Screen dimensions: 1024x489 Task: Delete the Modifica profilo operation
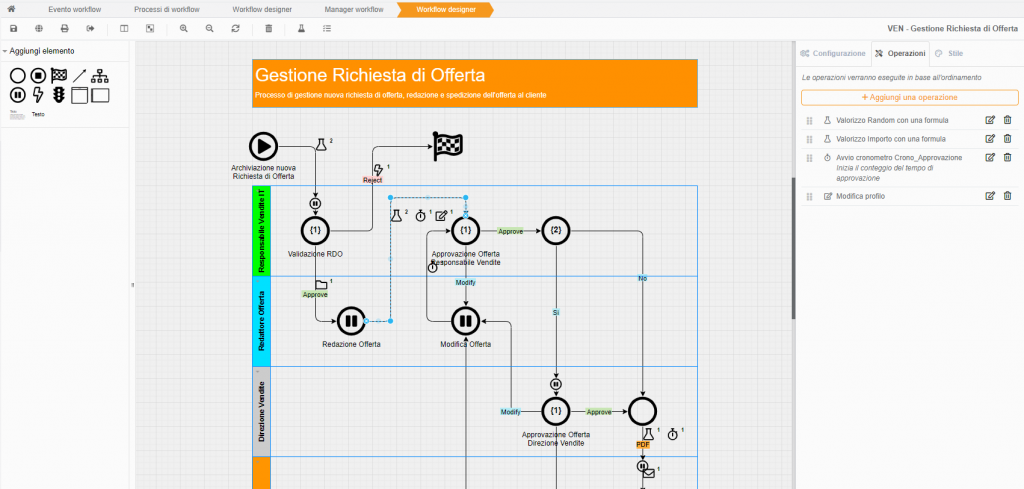[1007, 196]
